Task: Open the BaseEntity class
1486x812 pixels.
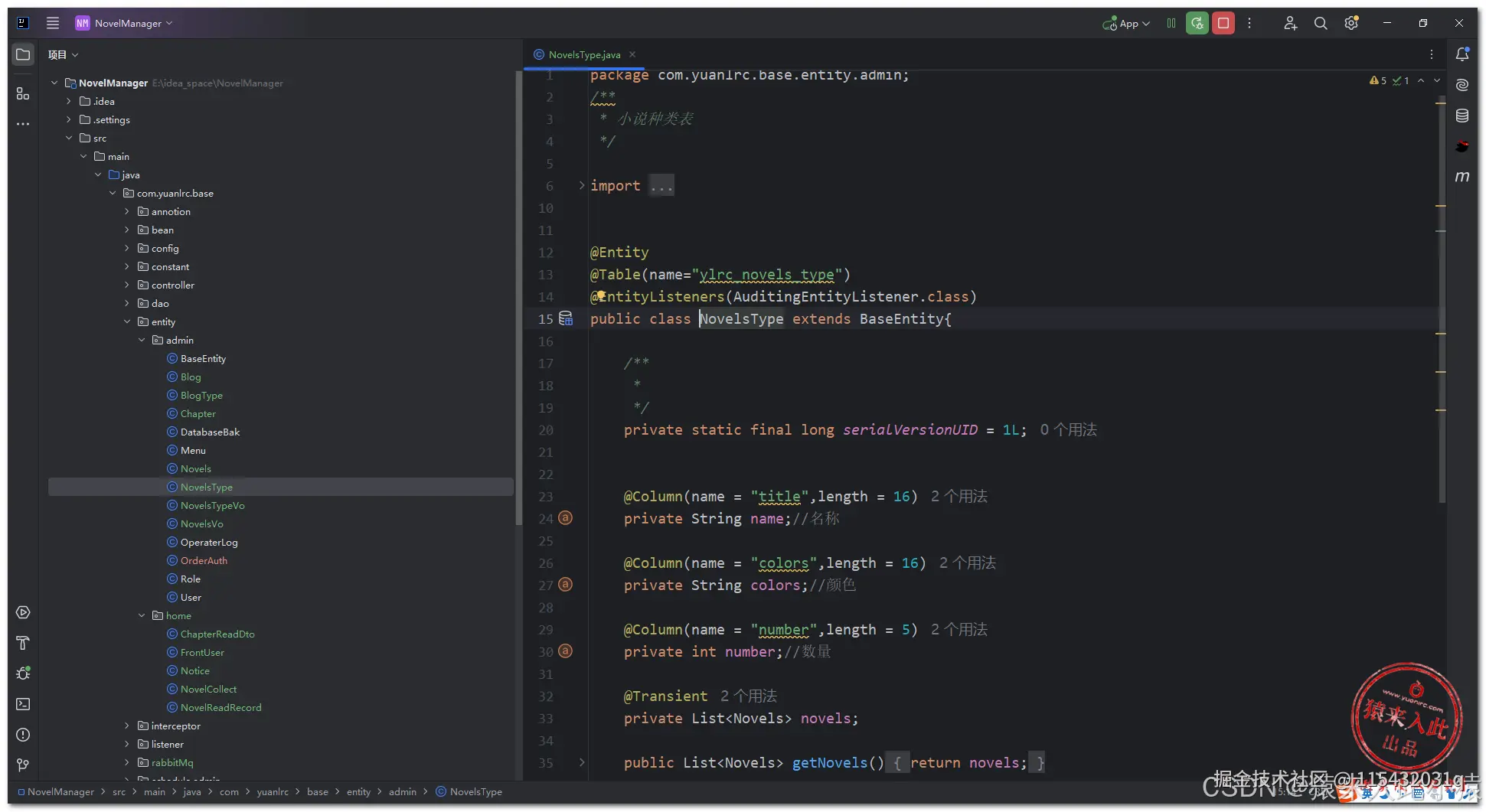Action: (x=203, y=358)
